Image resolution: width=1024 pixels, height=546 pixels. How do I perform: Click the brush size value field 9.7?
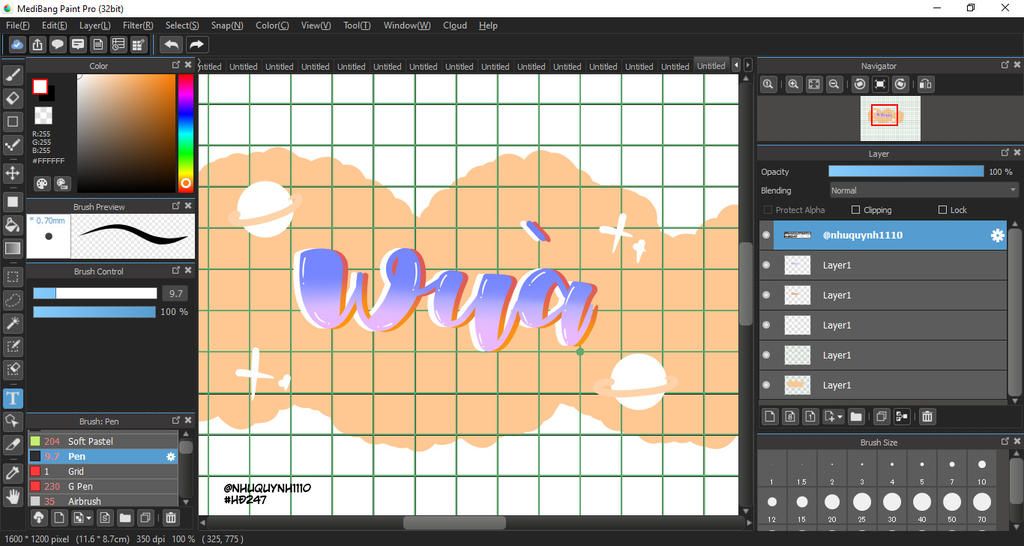pyautogui.click(x=175, y=293)
